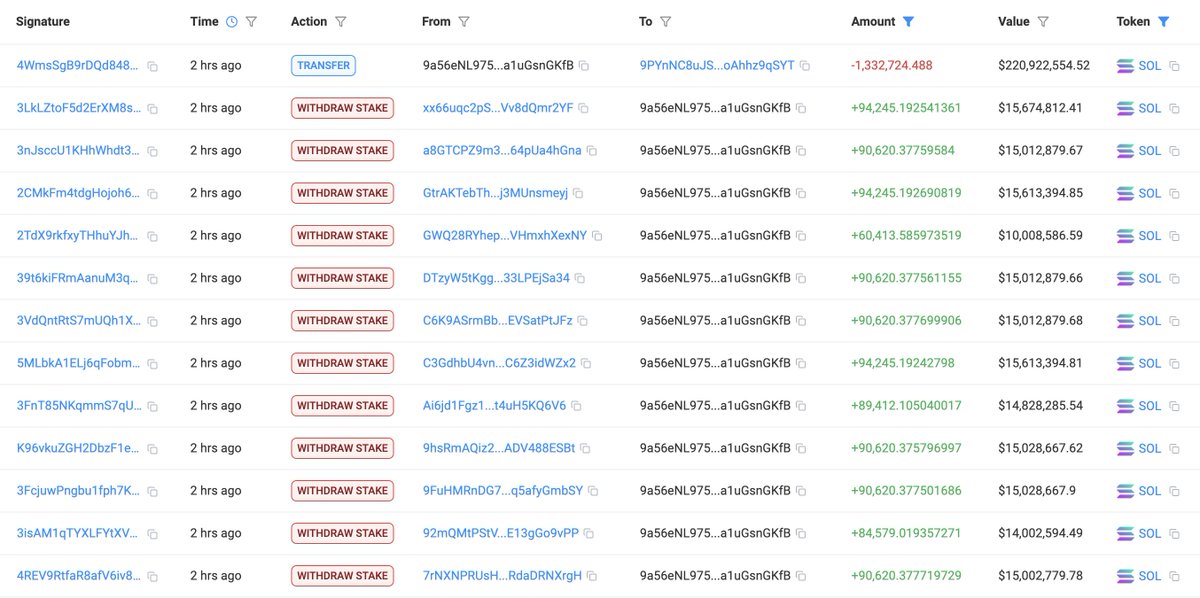Open the Time column filter

(x=251, y=21)
